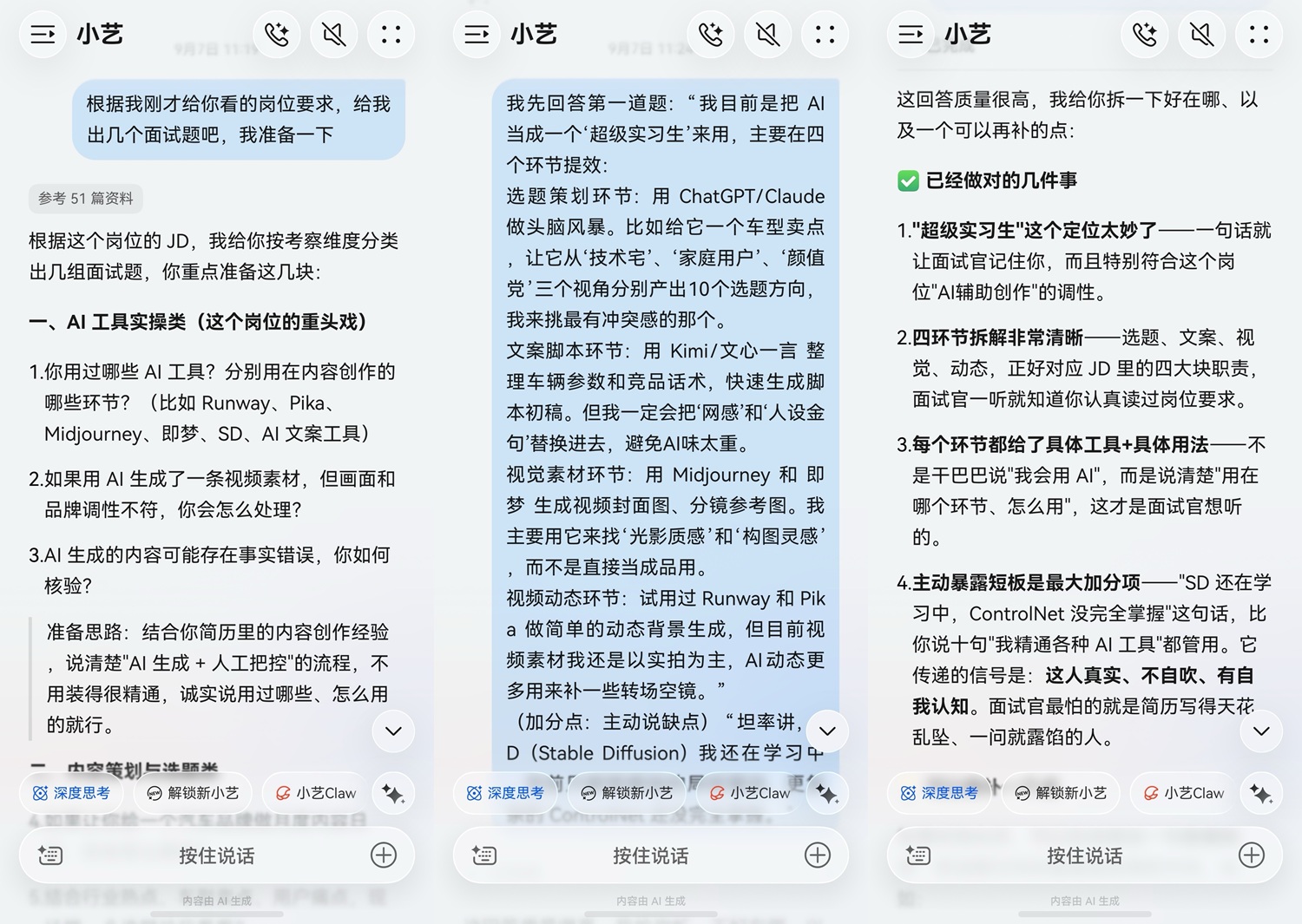
Task: Open four-dot more menu in 超级实习生 answer chat
Action: pyautogui.click(x=825, y=35)
